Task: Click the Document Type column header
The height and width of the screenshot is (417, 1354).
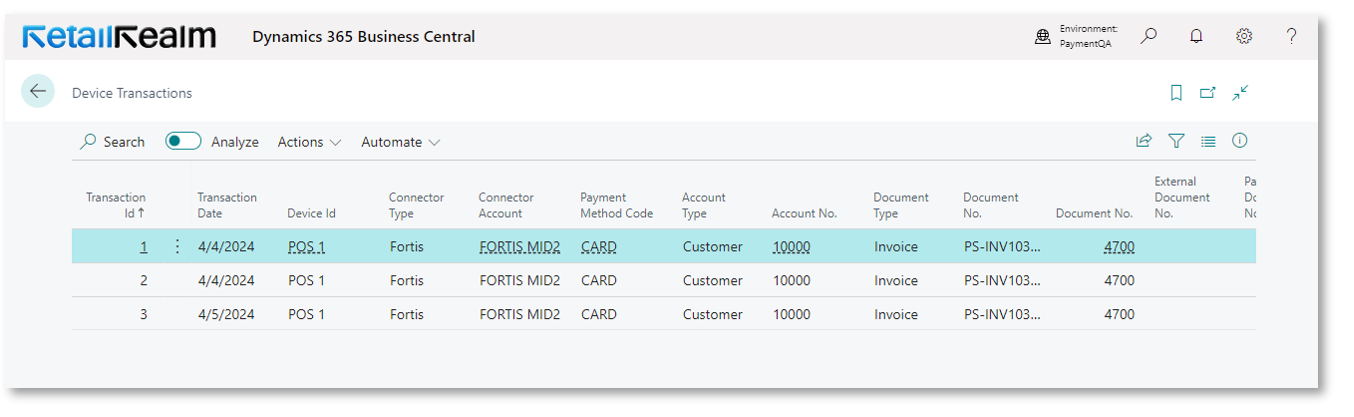Action: point(901,205)
